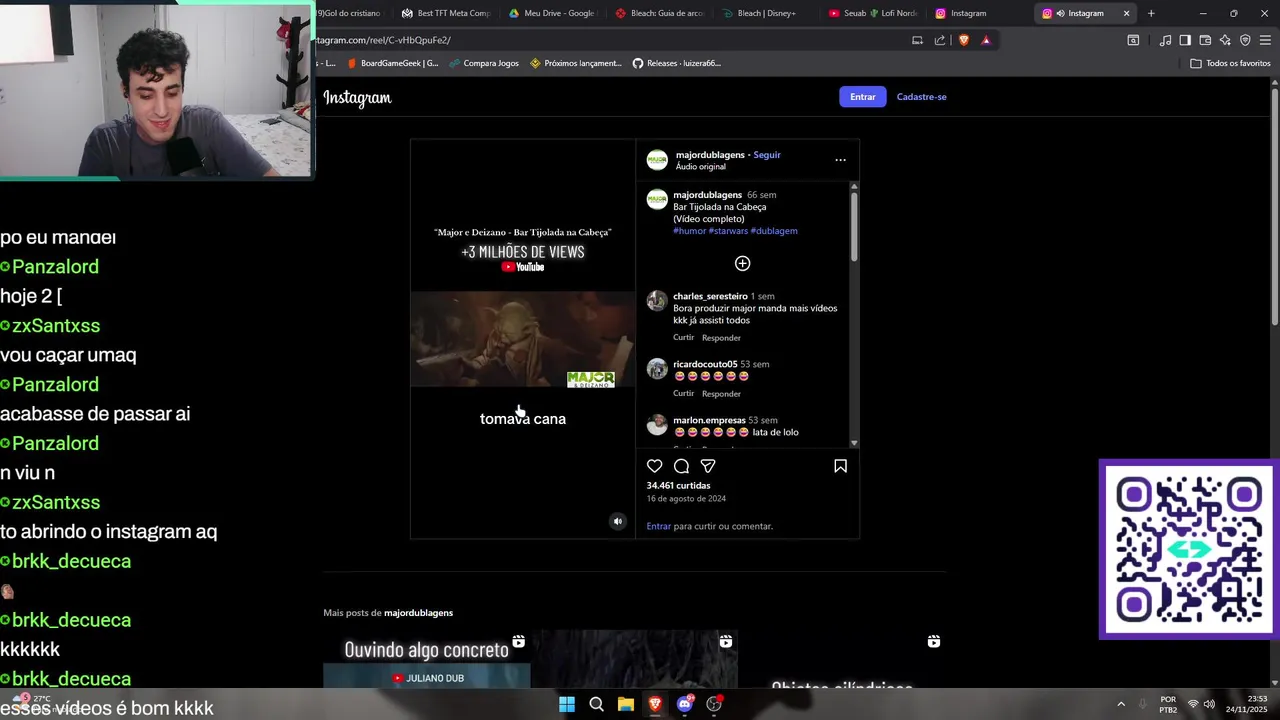Click the reel video area
The width and height of the screenshot is (1280, 720).
coord(522,339)
